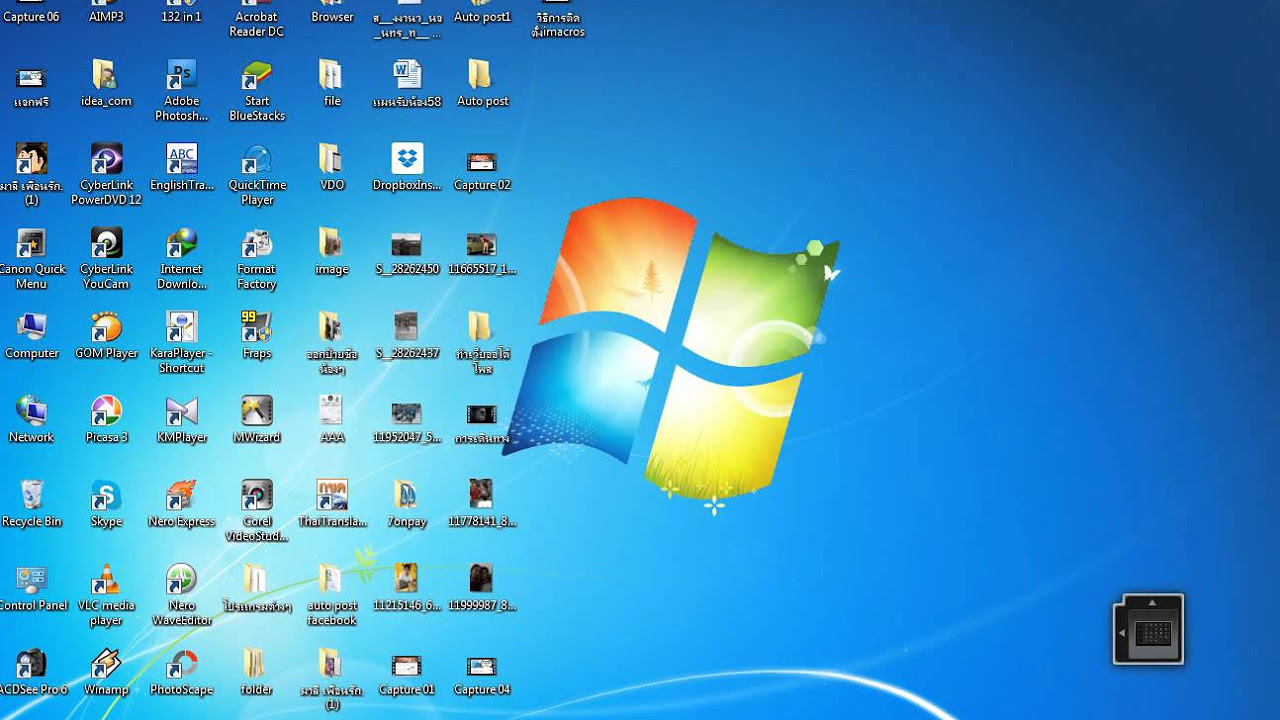The height and width of the screenshot is (720, 1280).
Task: Click the Corel VideoStudio icon
Action: coord(256,496)
